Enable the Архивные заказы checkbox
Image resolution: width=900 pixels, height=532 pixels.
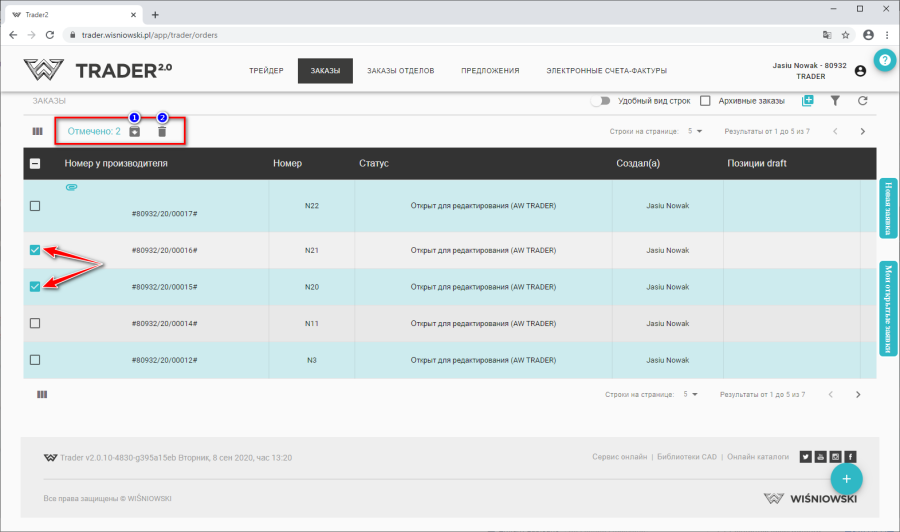[705, 101]
